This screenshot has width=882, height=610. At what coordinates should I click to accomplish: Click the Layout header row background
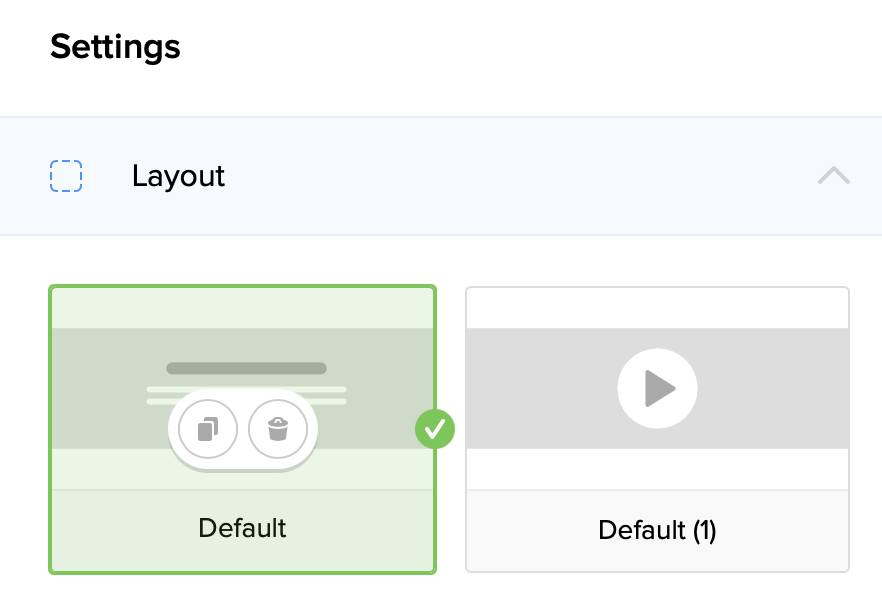point(500,176)
